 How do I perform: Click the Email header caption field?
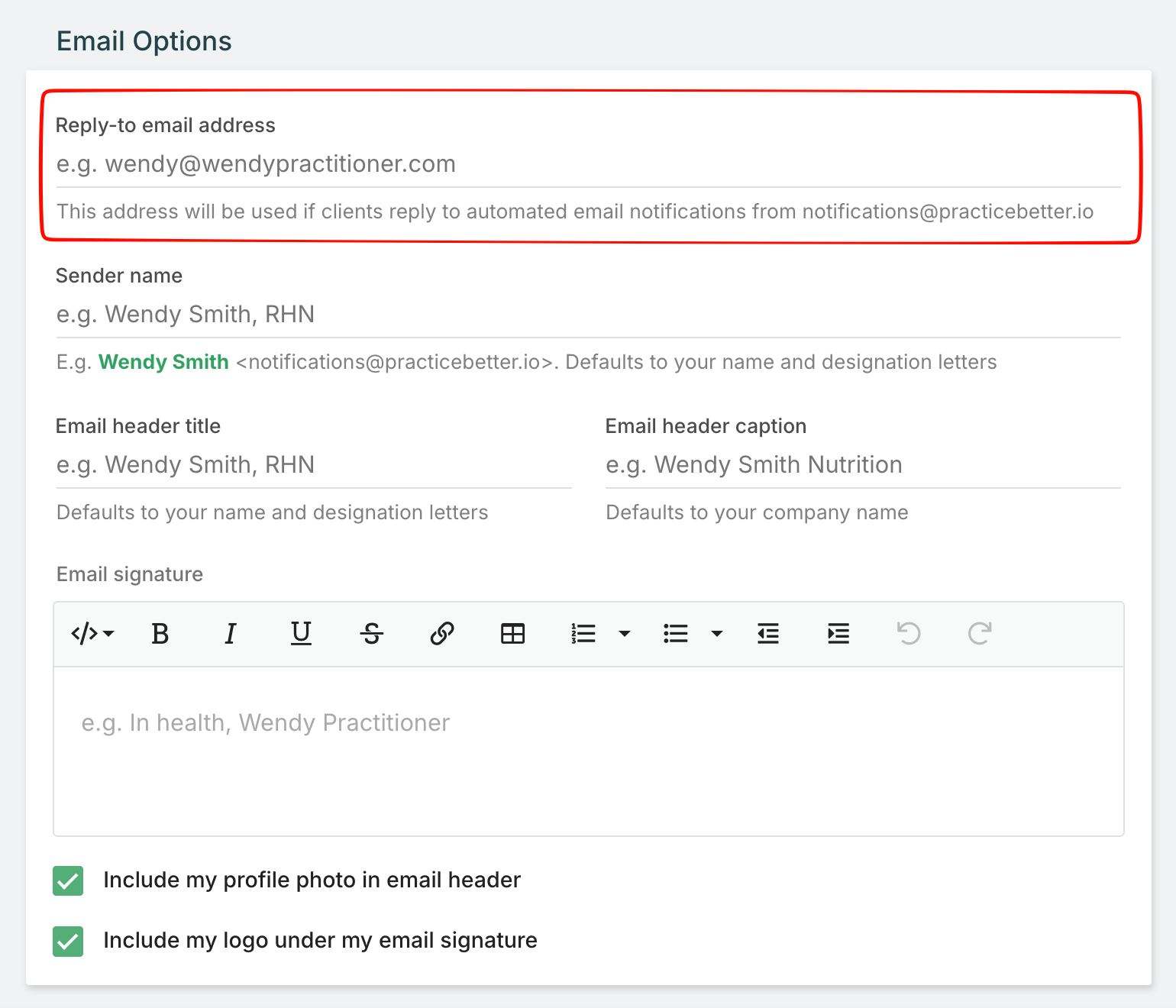click(863, 465)
